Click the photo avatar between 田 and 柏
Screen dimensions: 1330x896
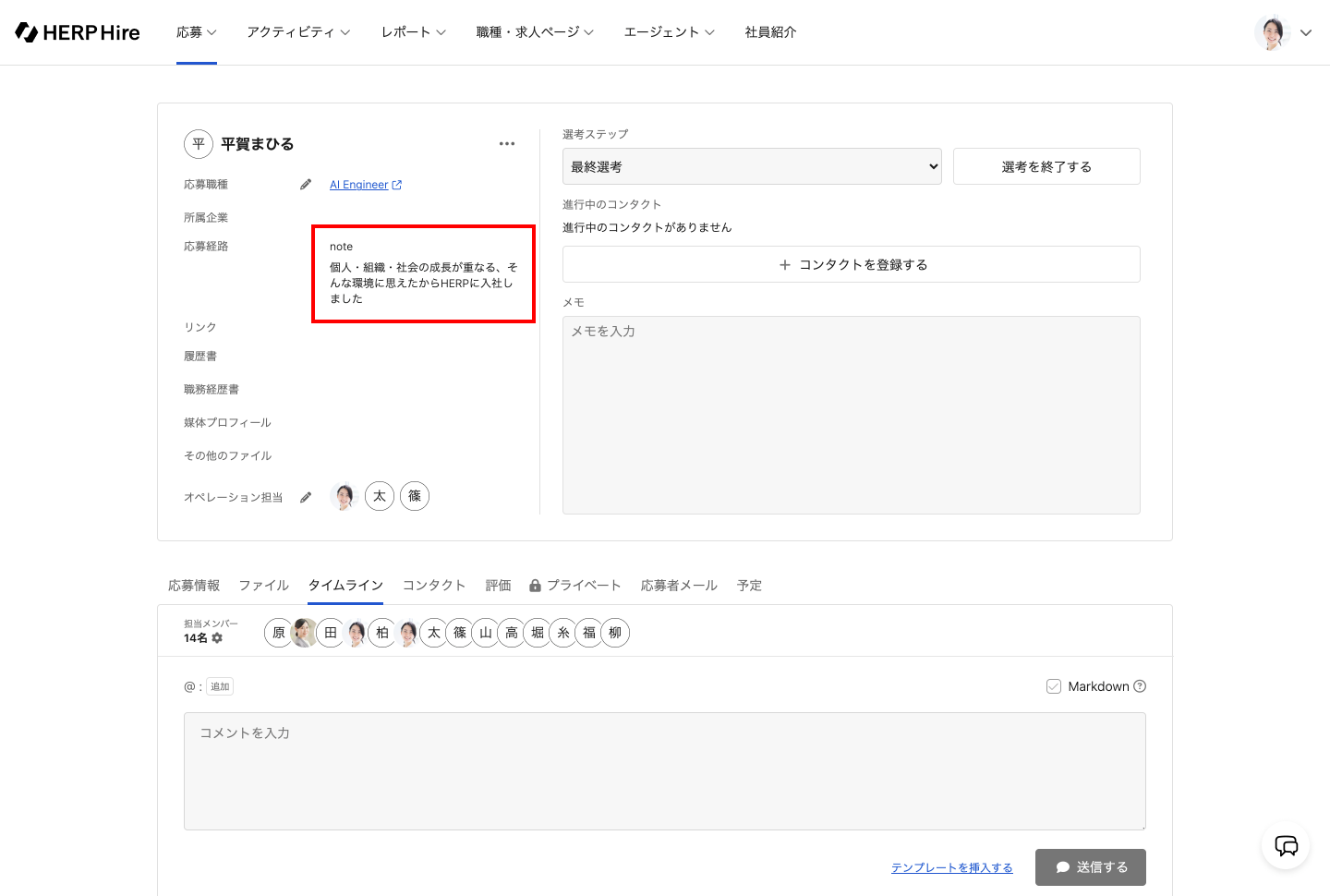click(x=357, y=633)
